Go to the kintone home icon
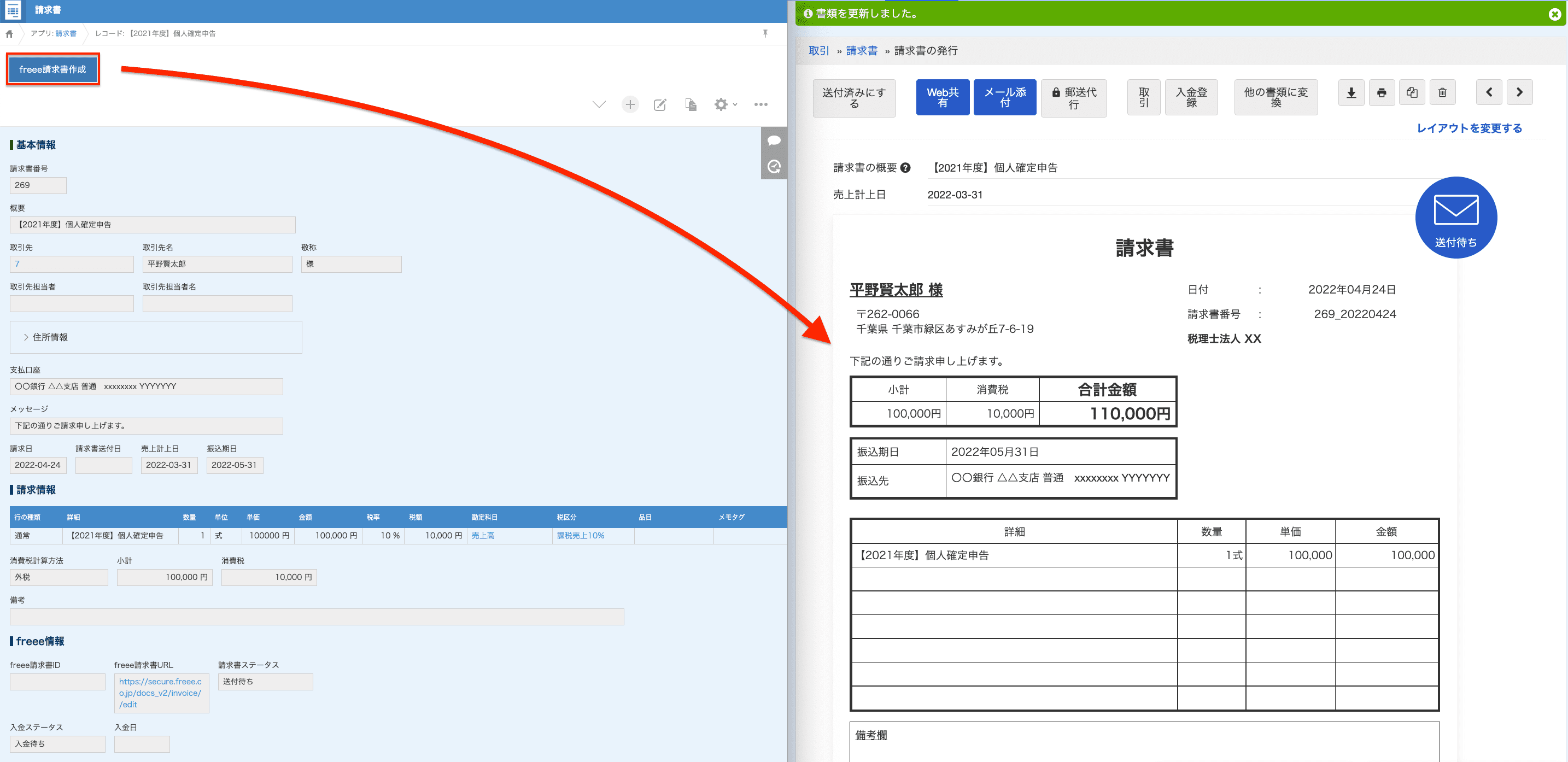The image size is (1568, 762). [9, 34]
